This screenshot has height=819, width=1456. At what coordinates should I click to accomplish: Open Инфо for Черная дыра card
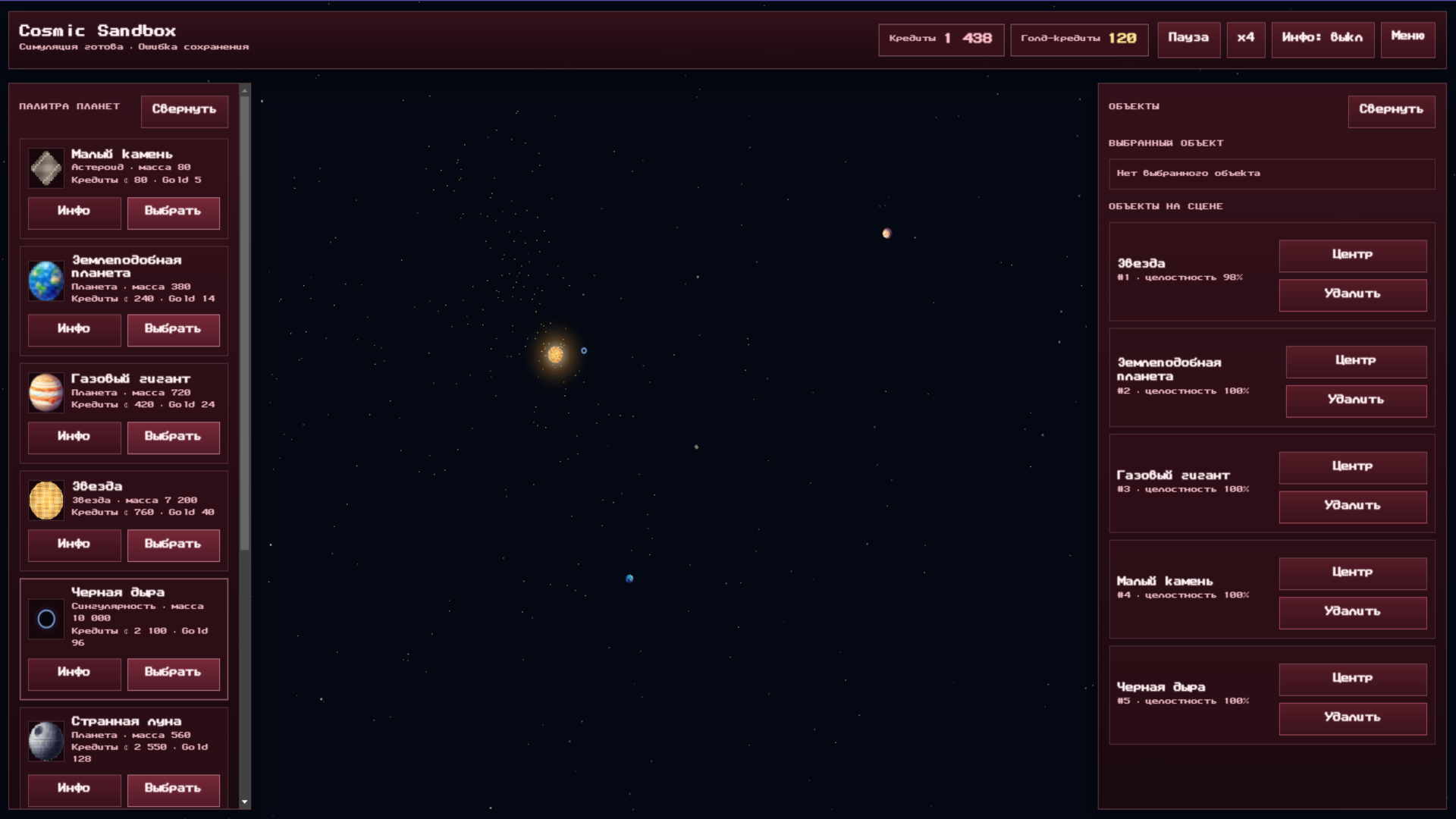pos(74,673)
